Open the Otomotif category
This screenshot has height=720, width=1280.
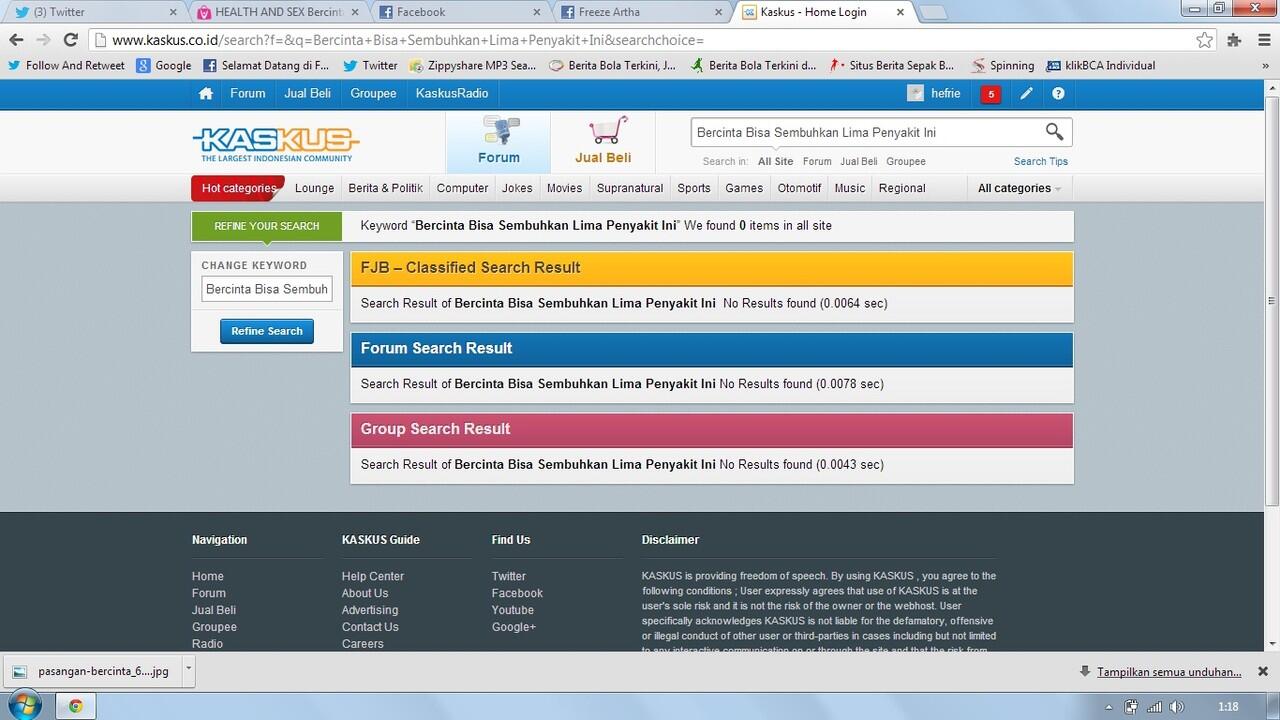(799, 188)
